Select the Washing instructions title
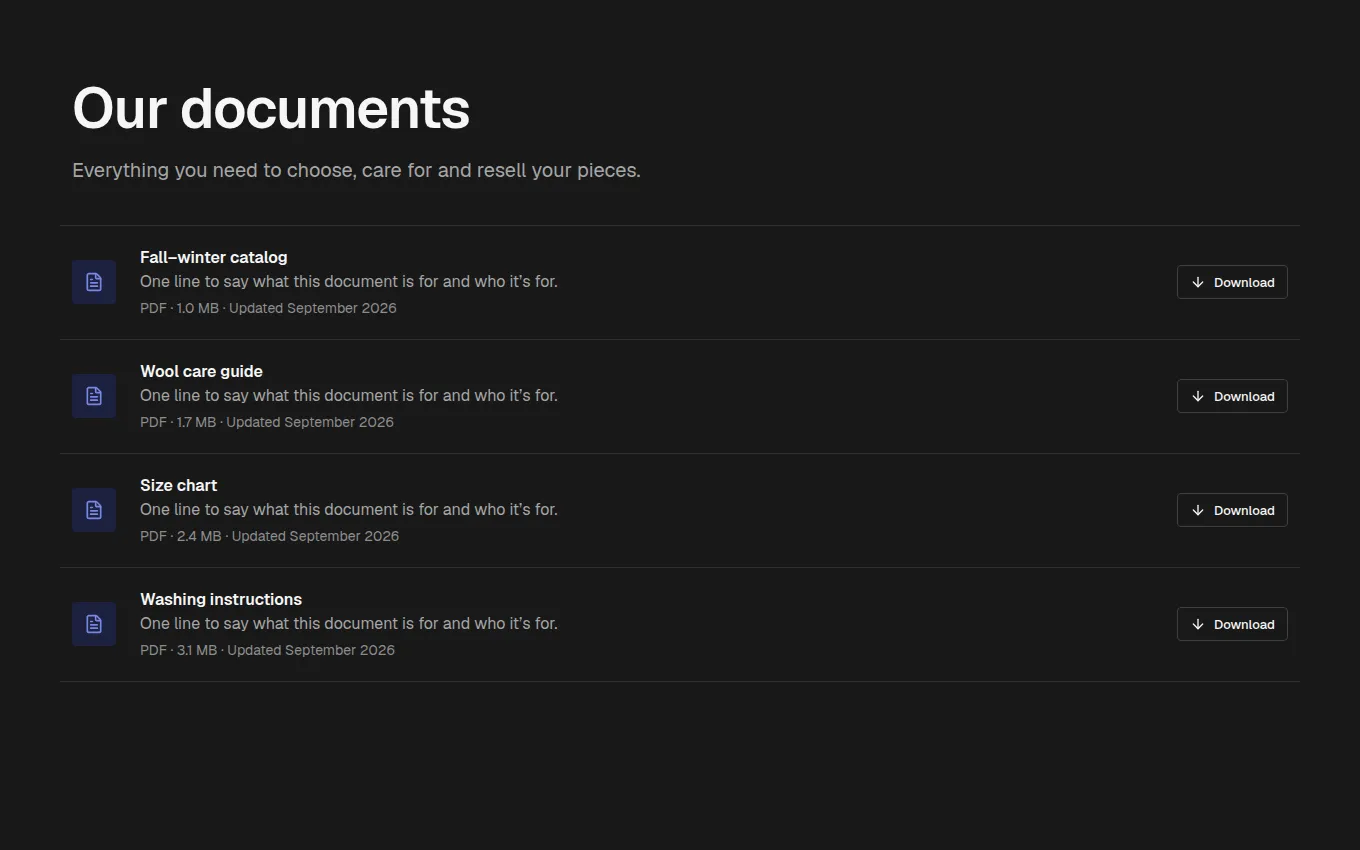The width and height of the screenshot is (1360, 850). (221, 599)
